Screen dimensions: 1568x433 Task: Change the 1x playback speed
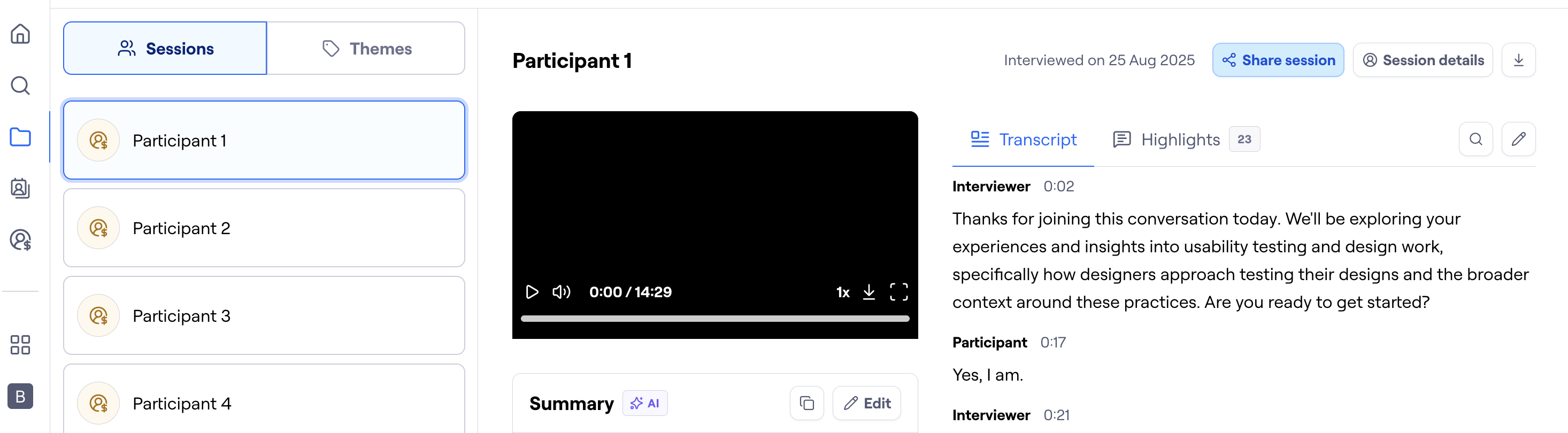coord(842,292)
